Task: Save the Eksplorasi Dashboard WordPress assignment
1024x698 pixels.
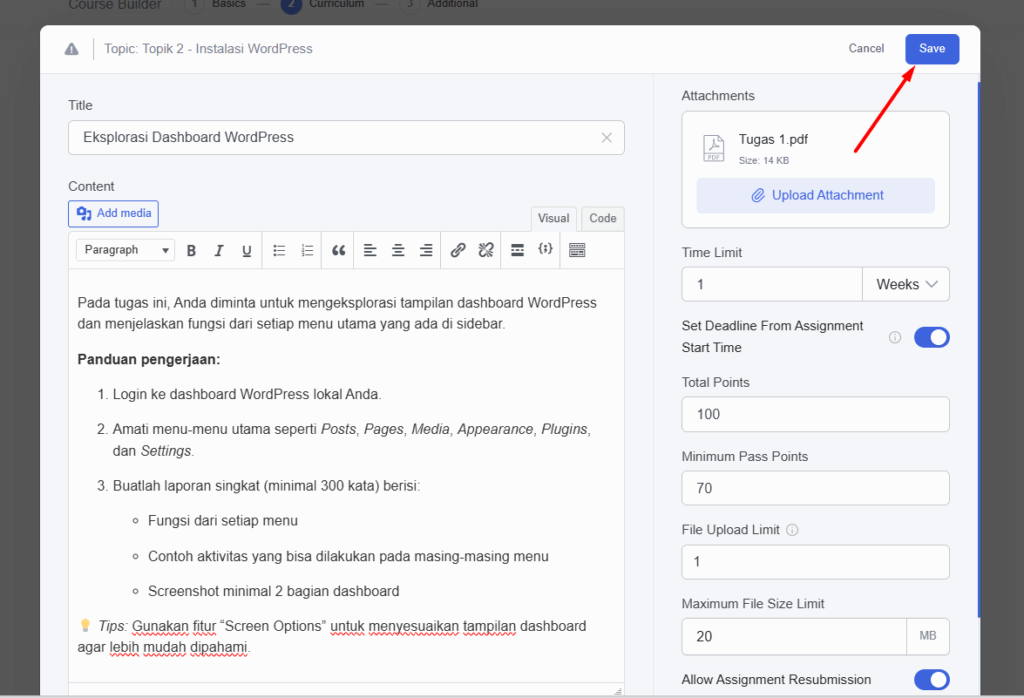Action: point(931,48)
